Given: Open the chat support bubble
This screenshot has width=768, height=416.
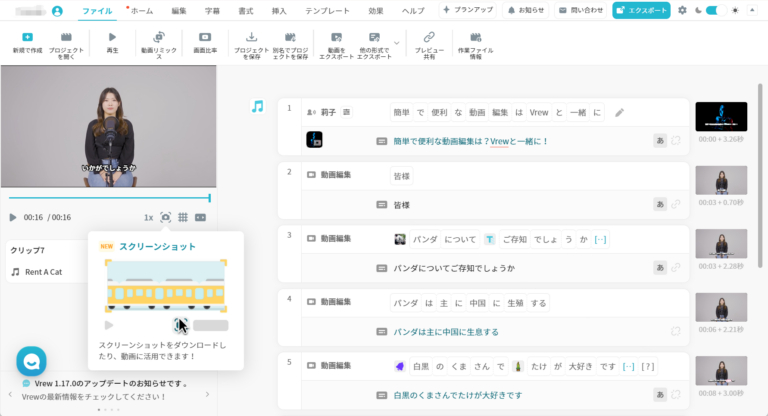Looking at the screenshot, I should coord(31,362).
